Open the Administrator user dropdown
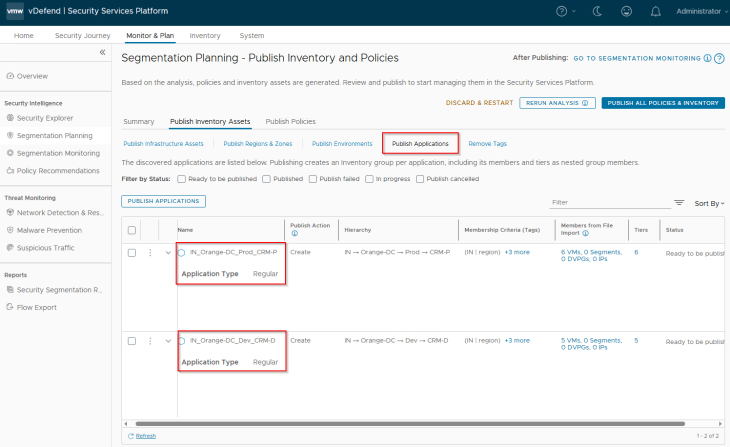Image resolution: width=730 pixels, height=447 pixels. click(698, 11)
